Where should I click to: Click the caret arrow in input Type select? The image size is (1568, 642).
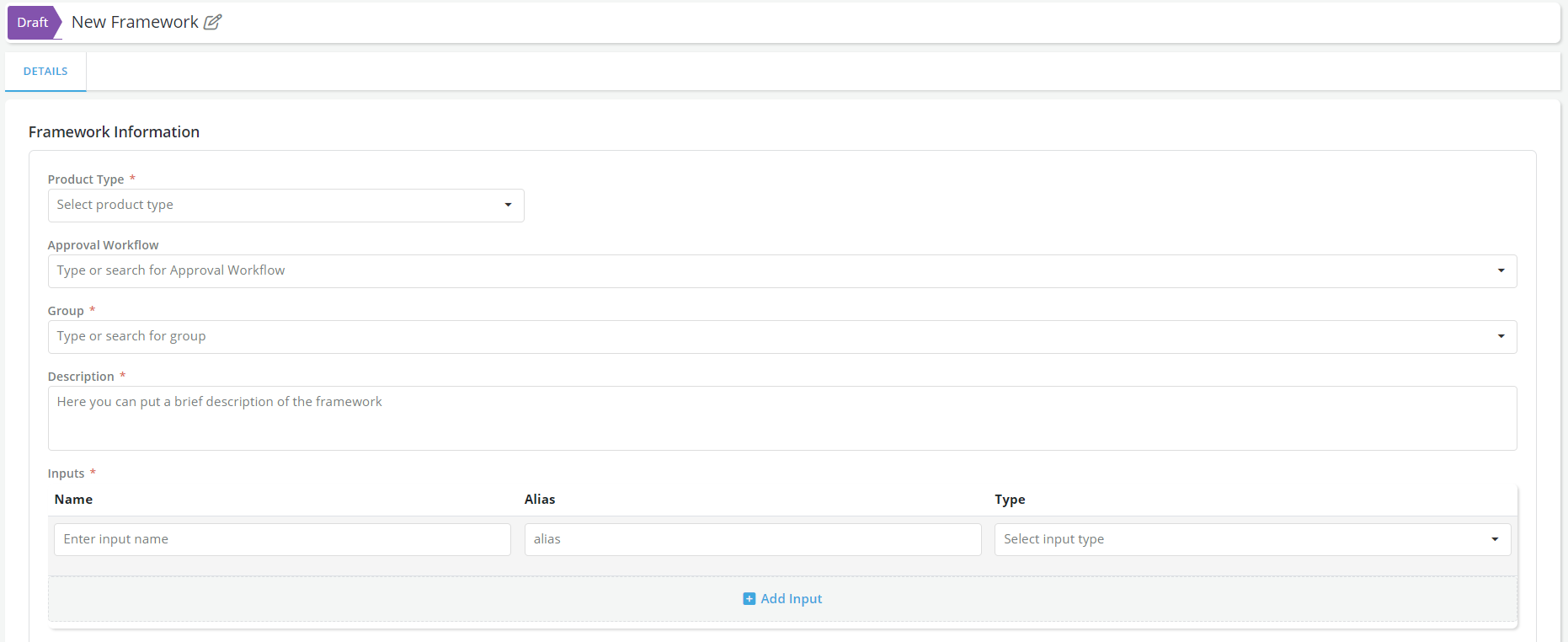coord(1495,540)
